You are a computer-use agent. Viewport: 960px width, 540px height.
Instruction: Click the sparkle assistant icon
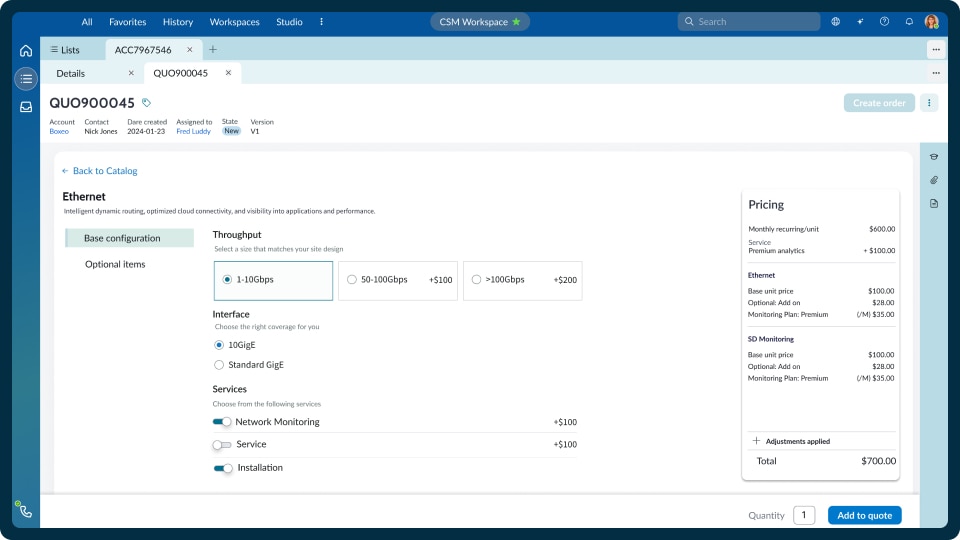860,21
